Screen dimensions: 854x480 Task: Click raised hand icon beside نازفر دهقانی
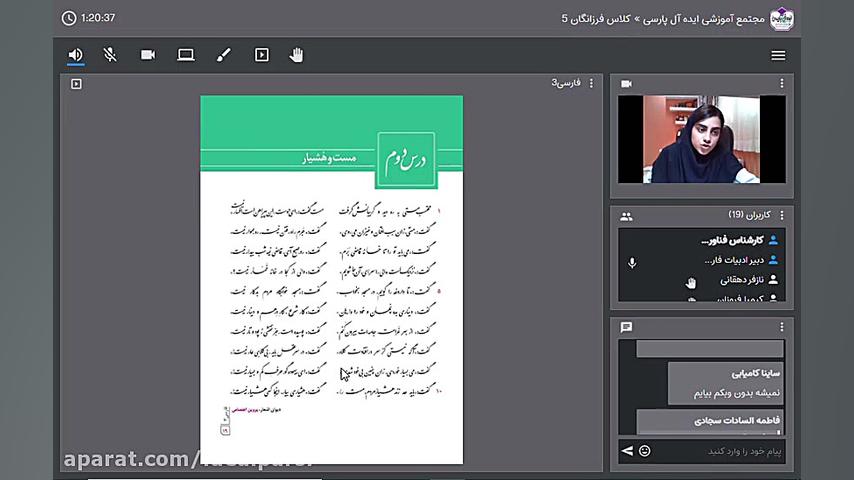pyautogui.click(x=691, y=283)
